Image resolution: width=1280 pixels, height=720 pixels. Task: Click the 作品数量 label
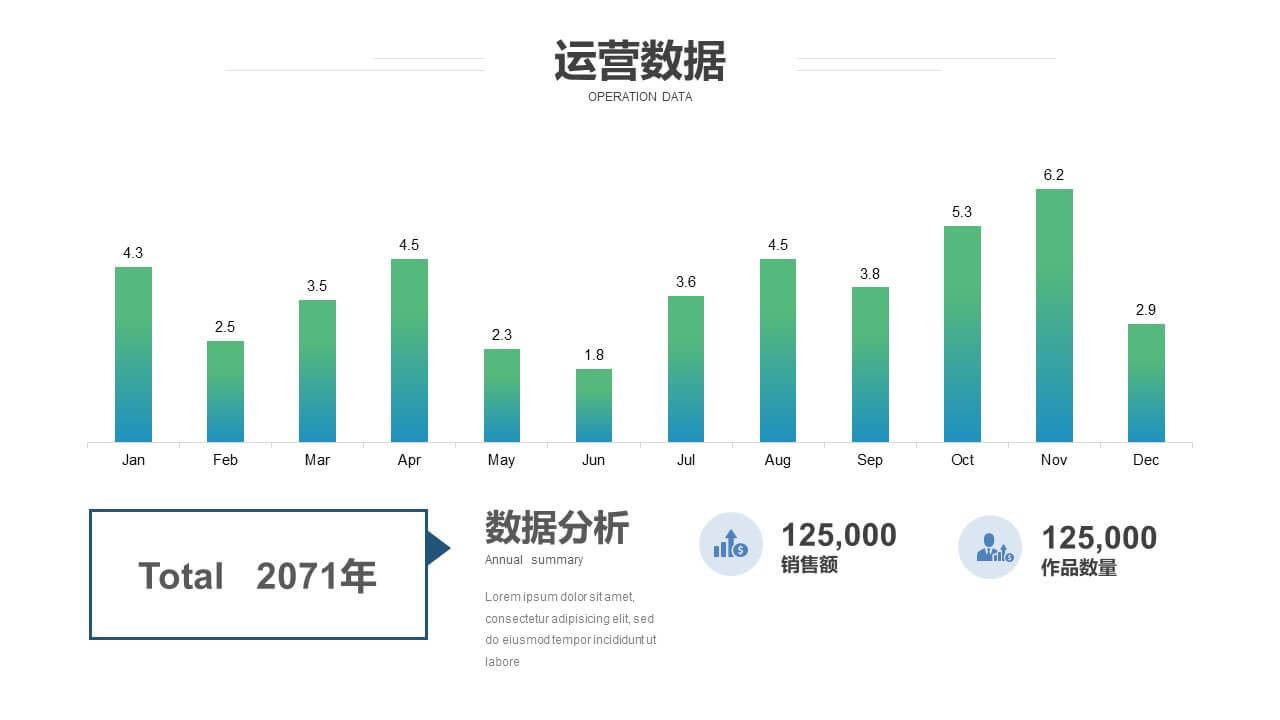1079,568
